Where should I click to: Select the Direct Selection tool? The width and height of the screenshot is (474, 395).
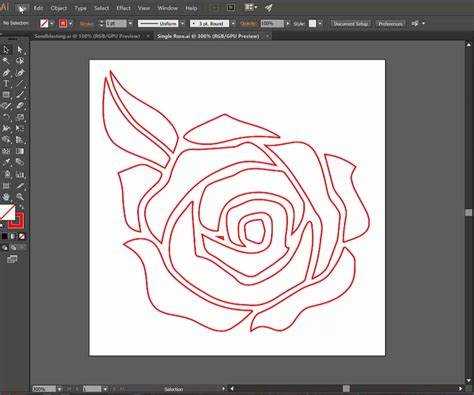coord(20,50)
